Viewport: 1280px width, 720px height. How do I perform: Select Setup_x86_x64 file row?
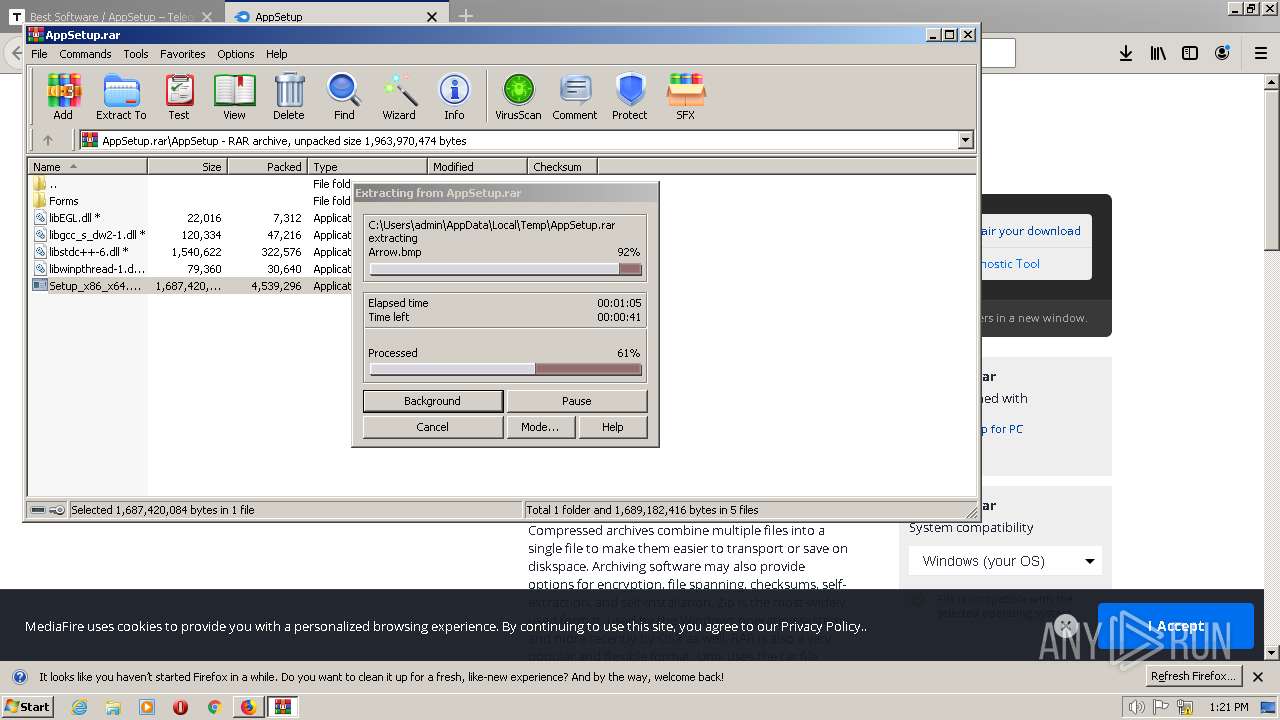[191, 286]
